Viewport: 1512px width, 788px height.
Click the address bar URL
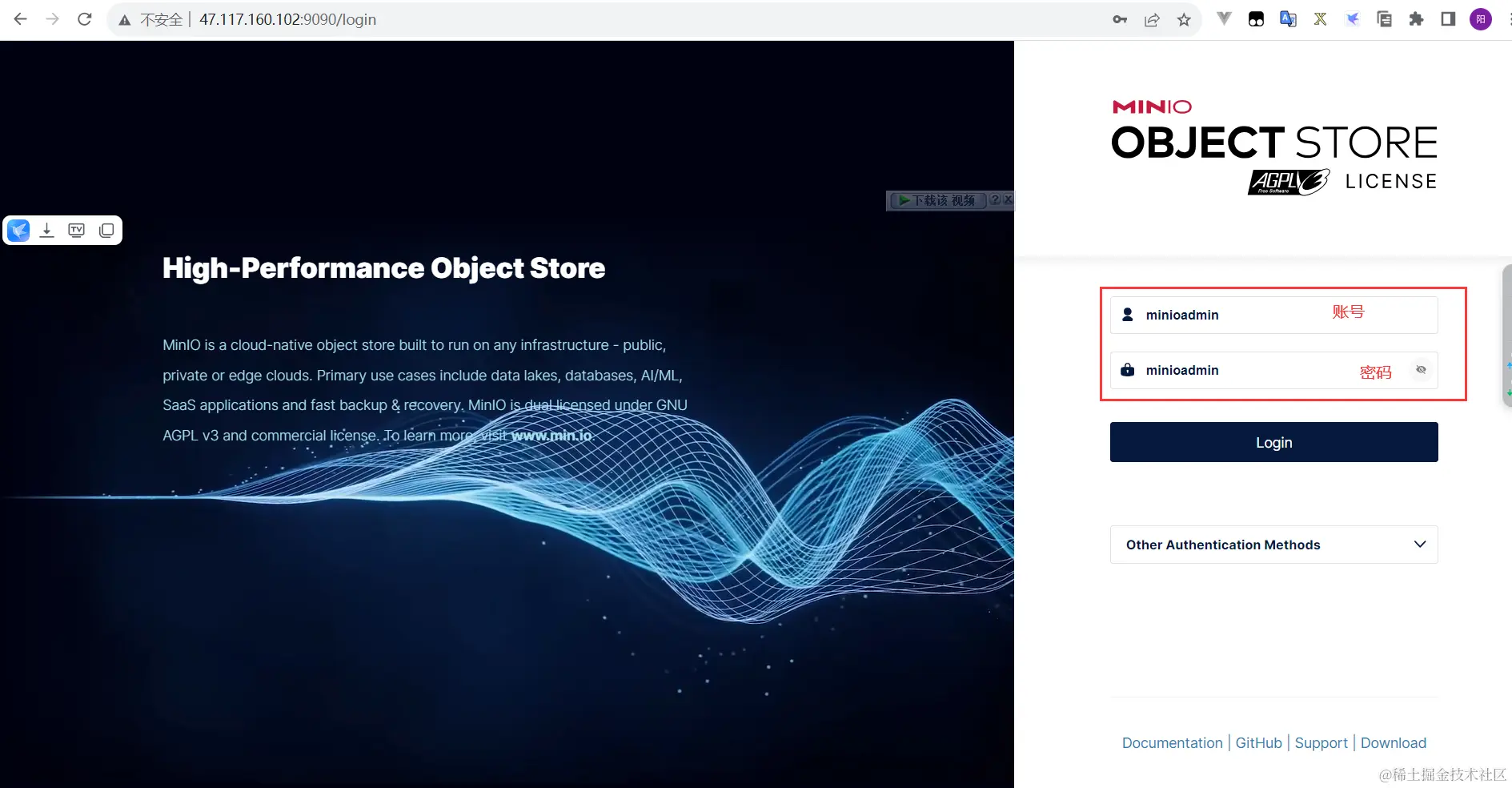287,20
